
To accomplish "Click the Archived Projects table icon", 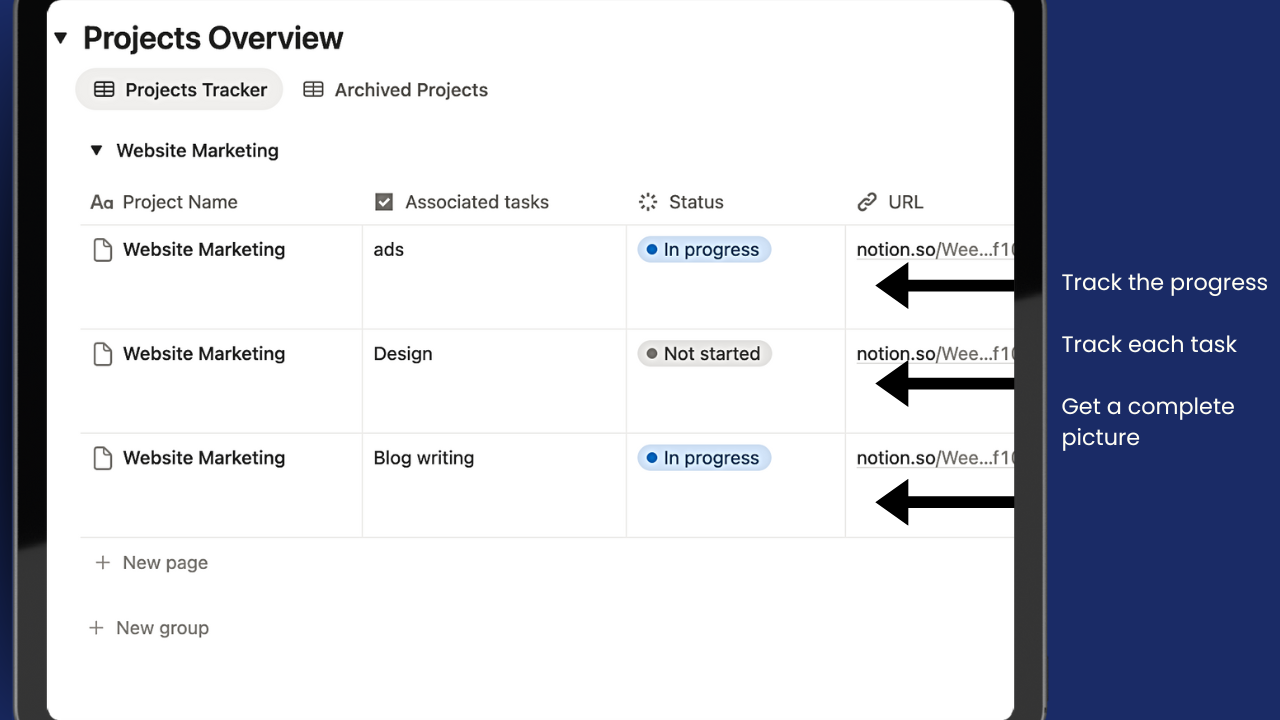I will pyautogui.click(x=313, y=90).
